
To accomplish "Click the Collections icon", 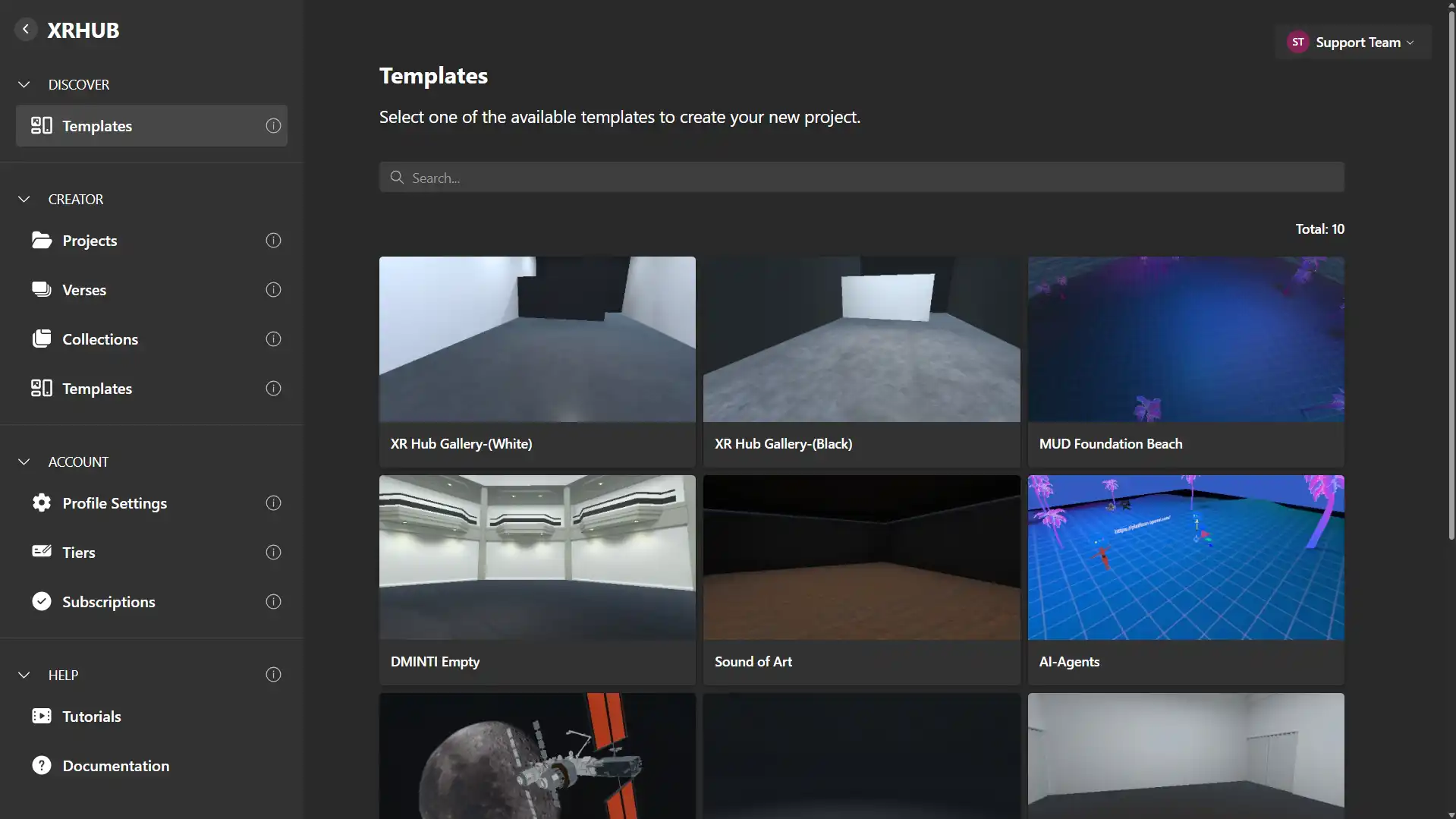I will [x=42, y=339].
